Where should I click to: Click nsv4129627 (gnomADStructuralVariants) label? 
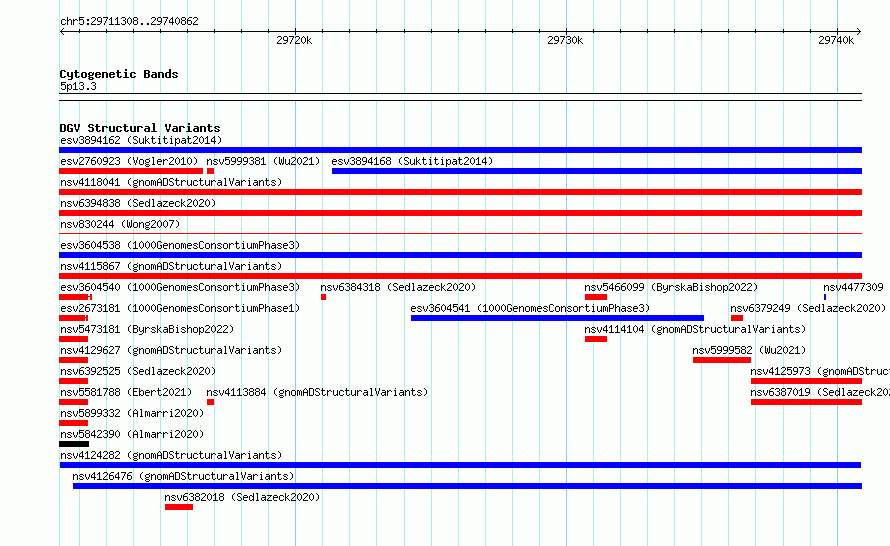click(x=171, y=350)
